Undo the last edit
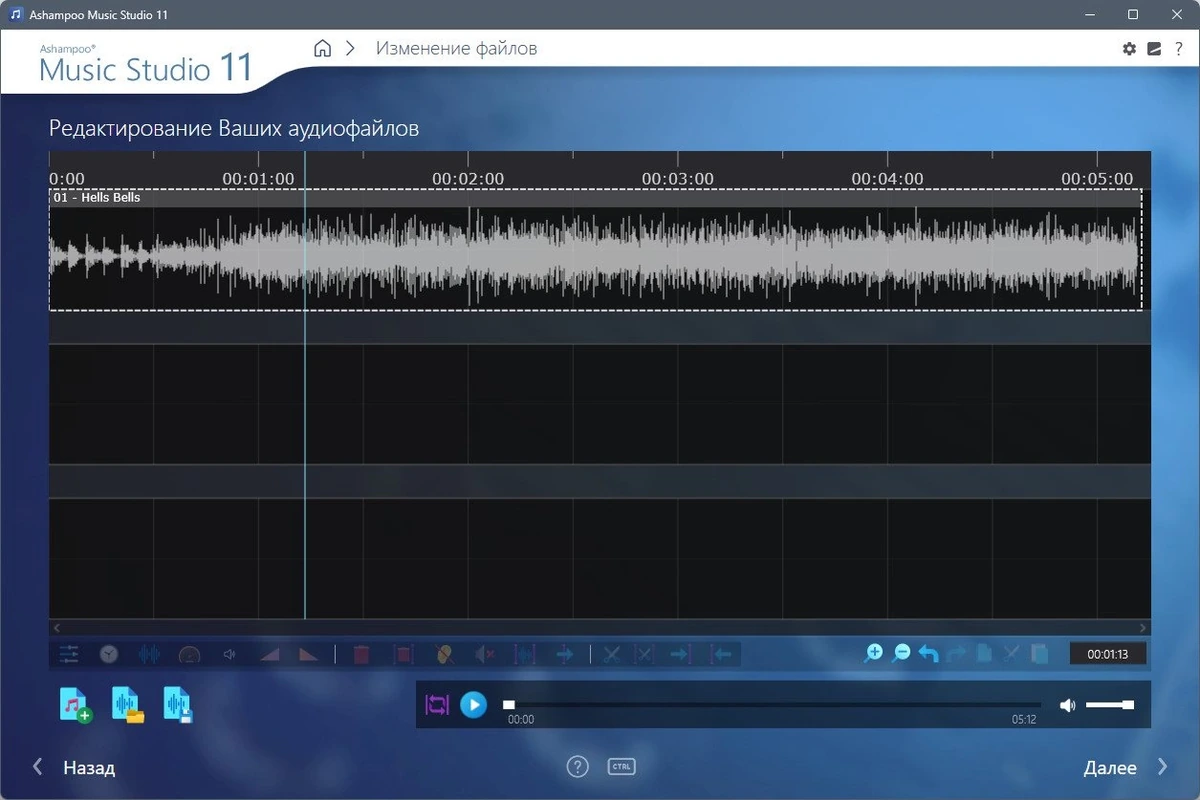The width and height of the screenshot is (1200, 800). coord(928,654)
